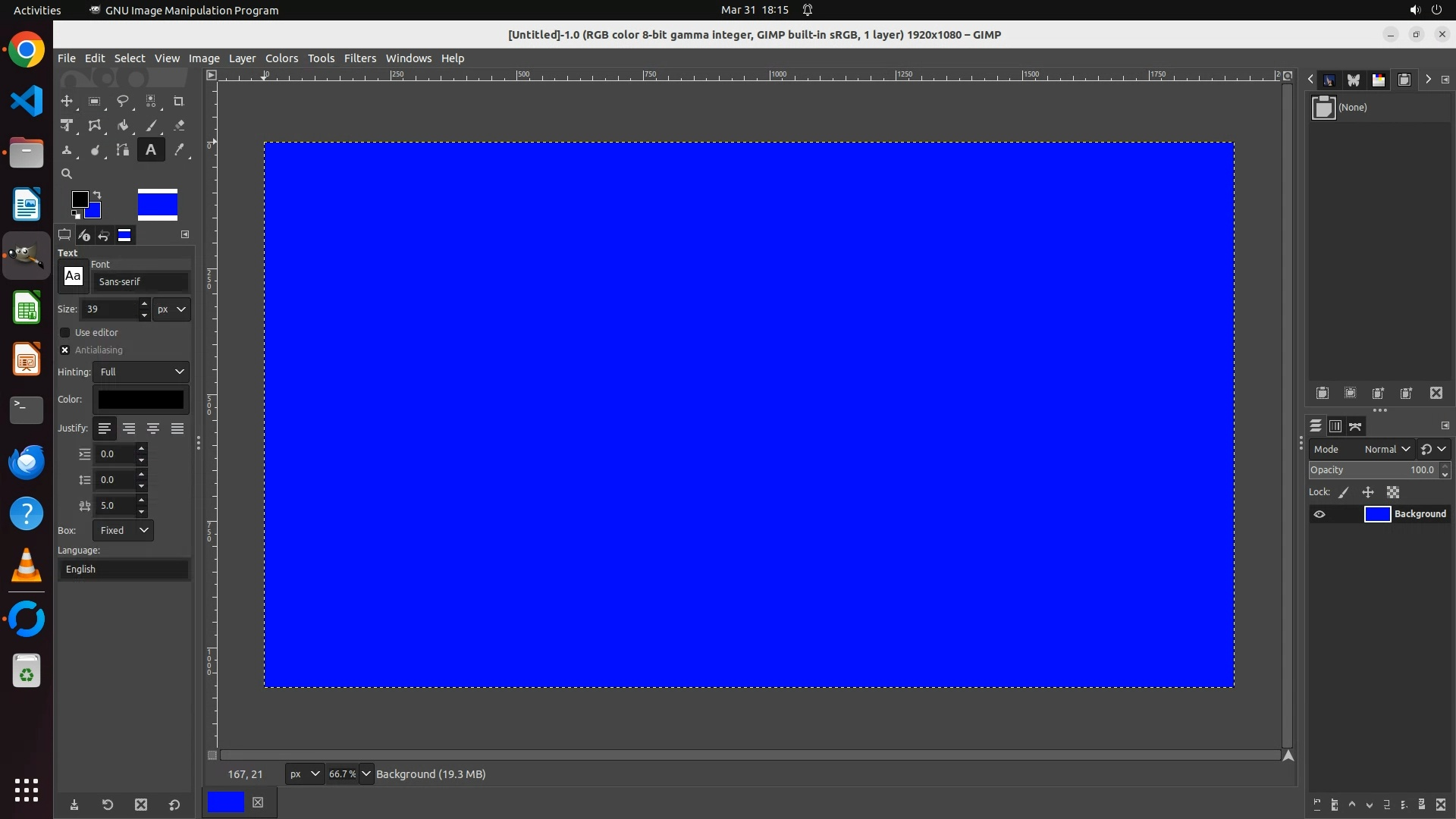This screenshot has width=1456, height=819.
Task: Click the black text Color button
Action: [141, 399]
